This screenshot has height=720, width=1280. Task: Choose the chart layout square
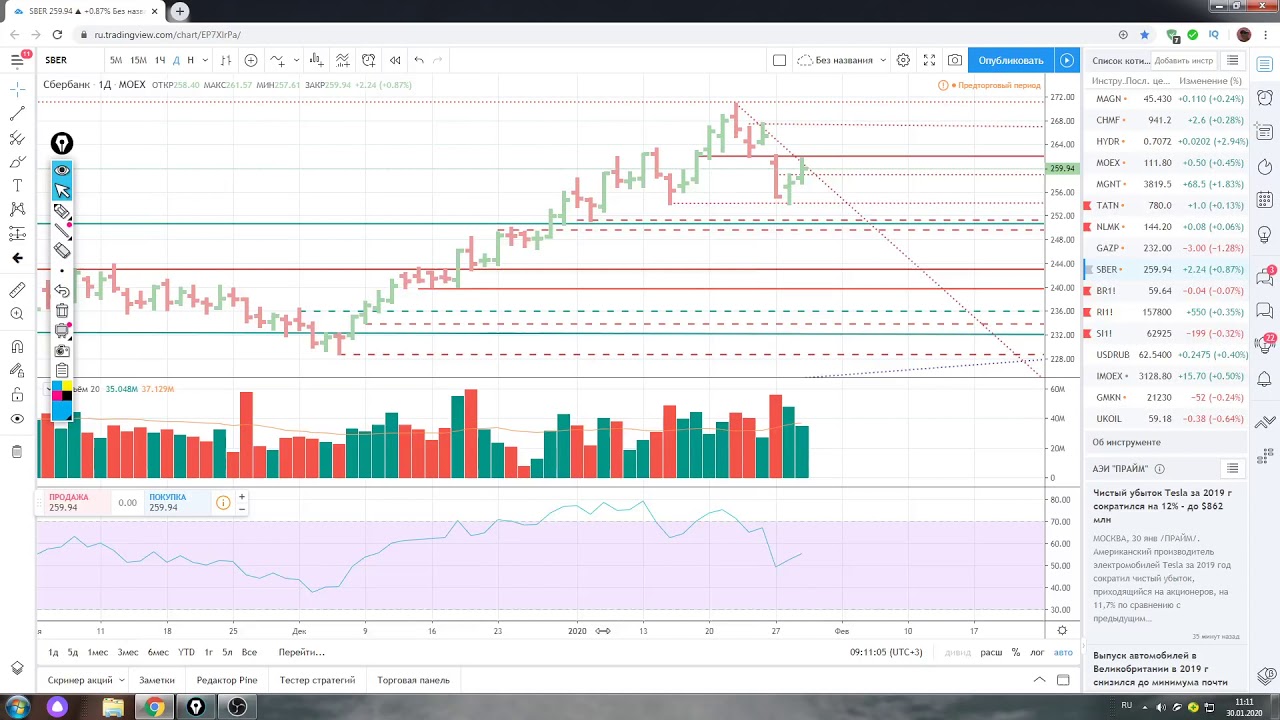[x=779, y=60]
